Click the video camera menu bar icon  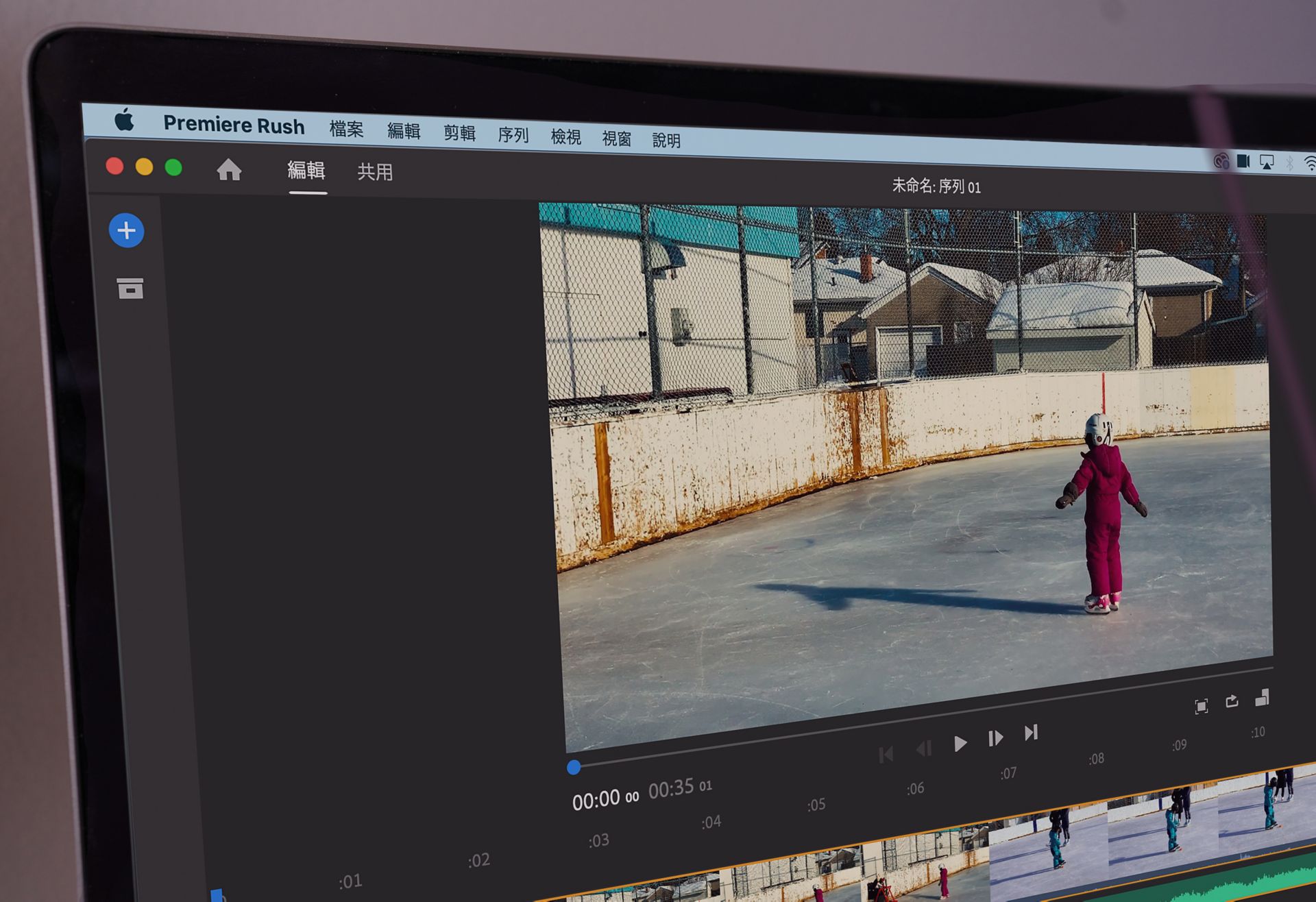(1243, 160)
